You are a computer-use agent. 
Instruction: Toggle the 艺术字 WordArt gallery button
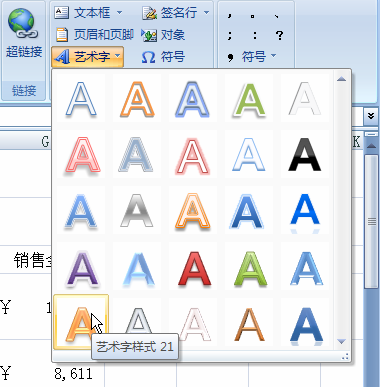88,57
